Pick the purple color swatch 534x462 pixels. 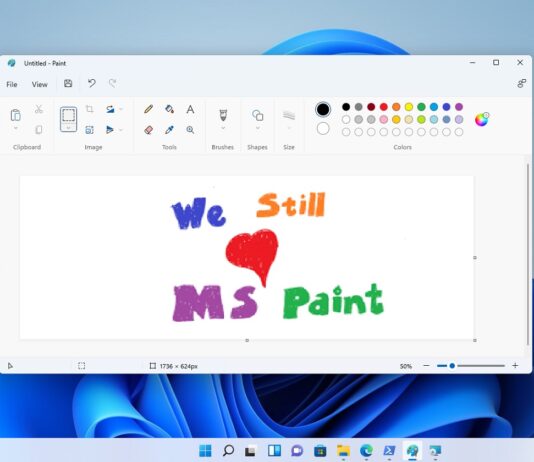(459, 107)
